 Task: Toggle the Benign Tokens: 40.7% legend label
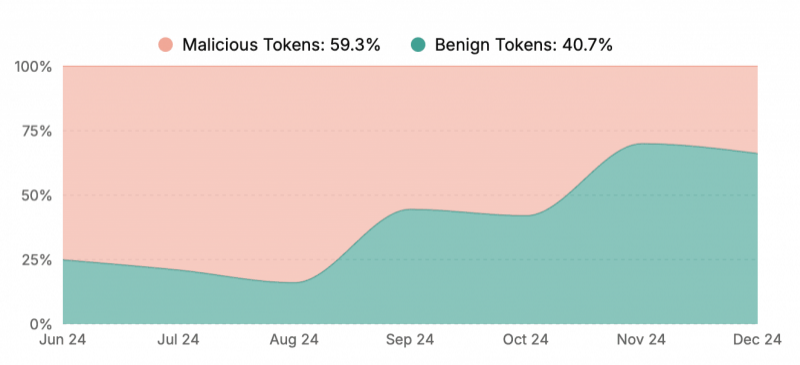(523, 45)
